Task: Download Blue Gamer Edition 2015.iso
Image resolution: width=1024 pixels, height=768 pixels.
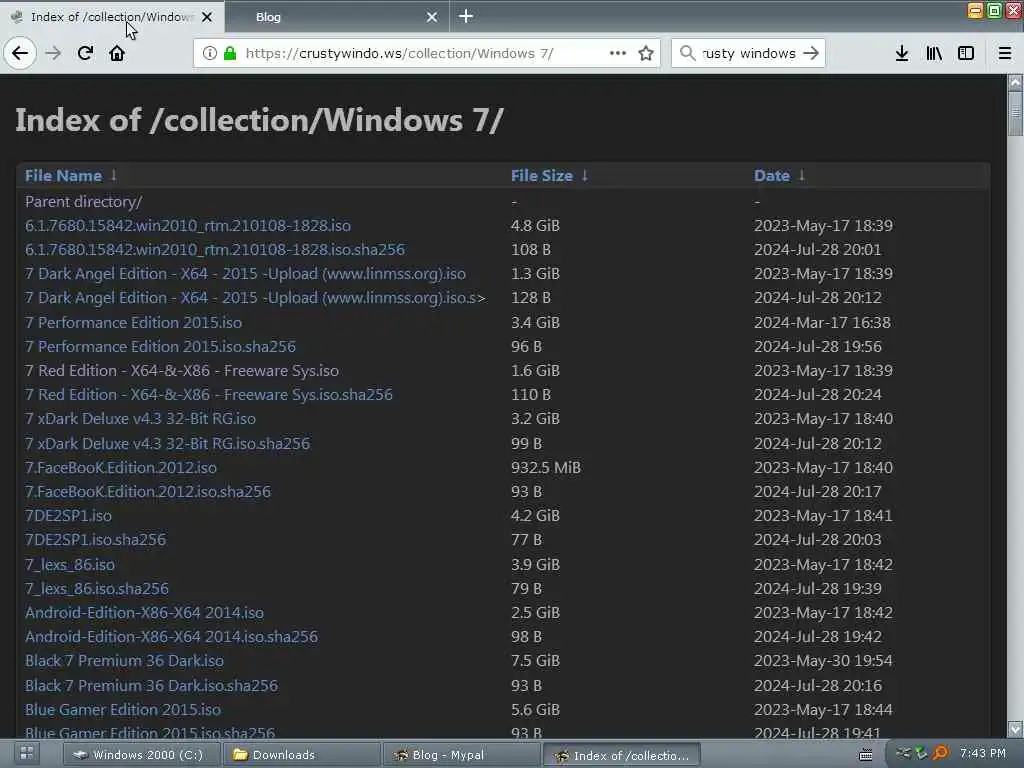Action: [123, 710]
